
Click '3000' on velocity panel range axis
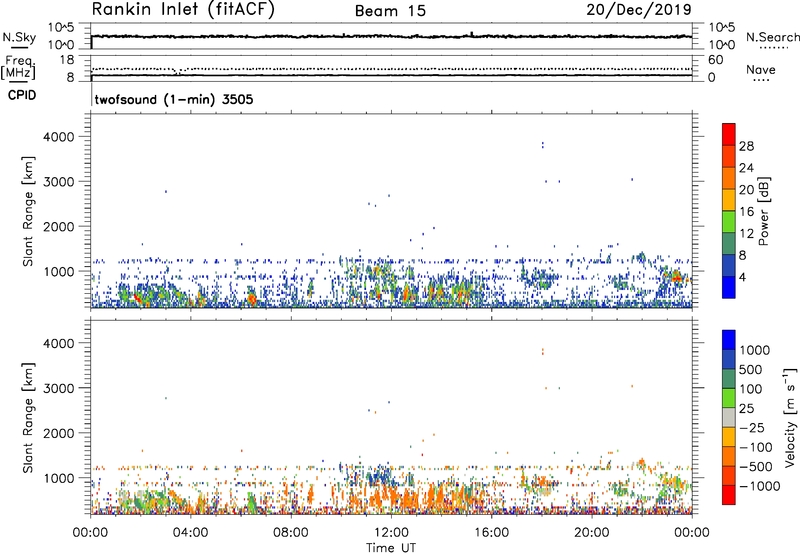pos(58,388)
